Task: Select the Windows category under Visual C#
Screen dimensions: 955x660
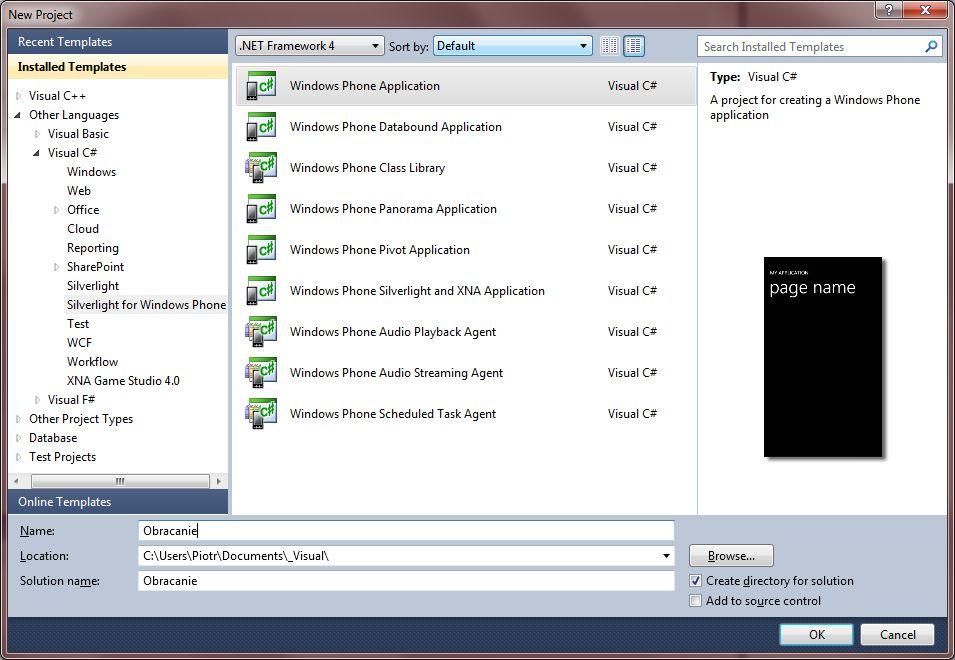Action: point(91,172)
